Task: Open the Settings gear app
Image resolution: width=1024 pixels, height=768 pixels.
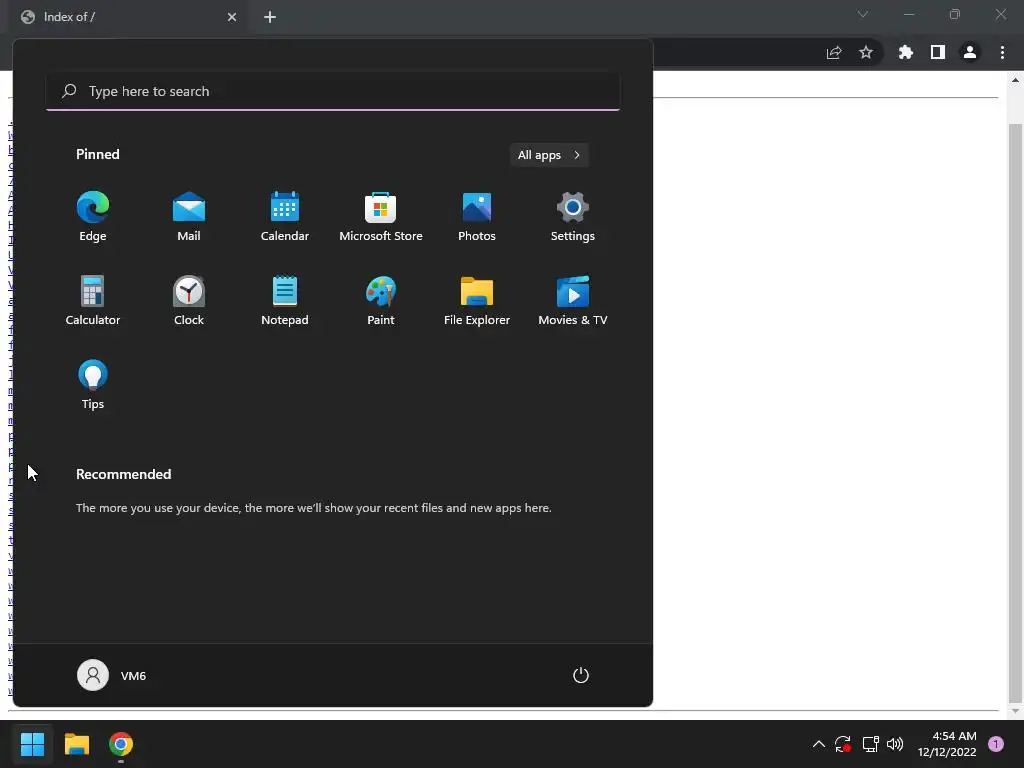Action: pyautogui.click(x=573, y=217)
